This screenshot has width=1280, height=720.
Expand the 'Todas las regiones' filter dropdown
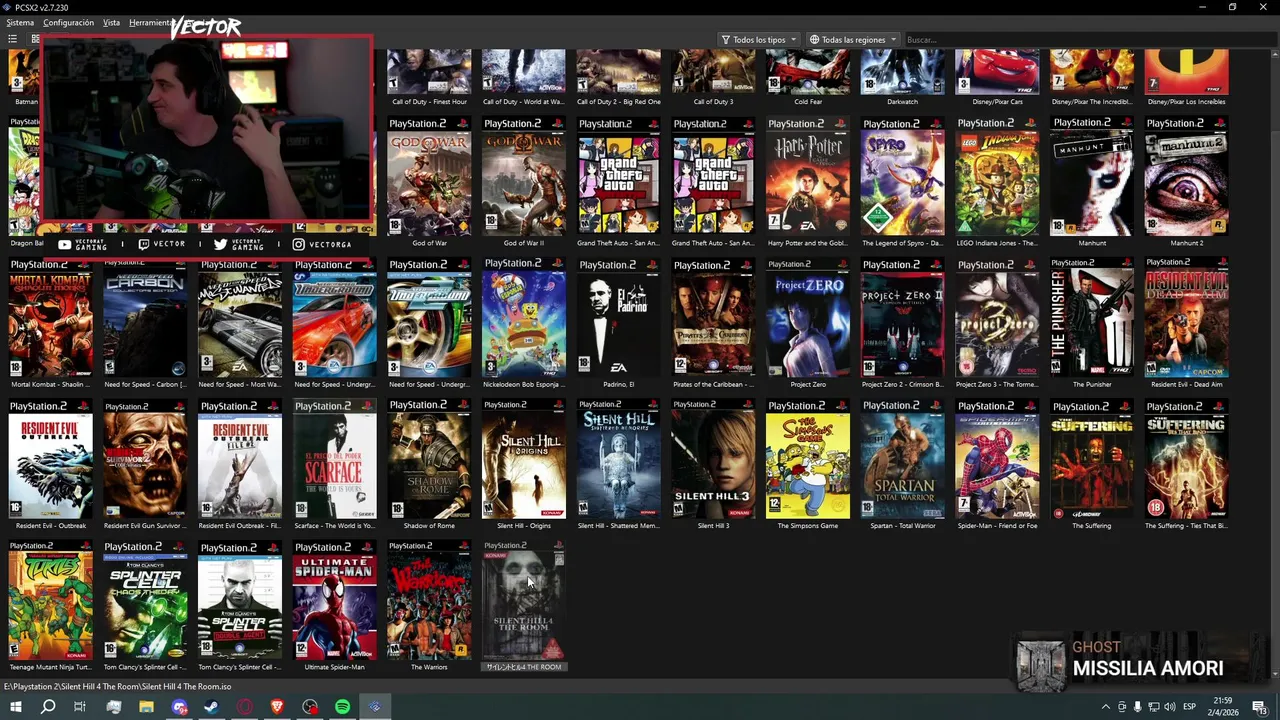click(x=853, y=40)
